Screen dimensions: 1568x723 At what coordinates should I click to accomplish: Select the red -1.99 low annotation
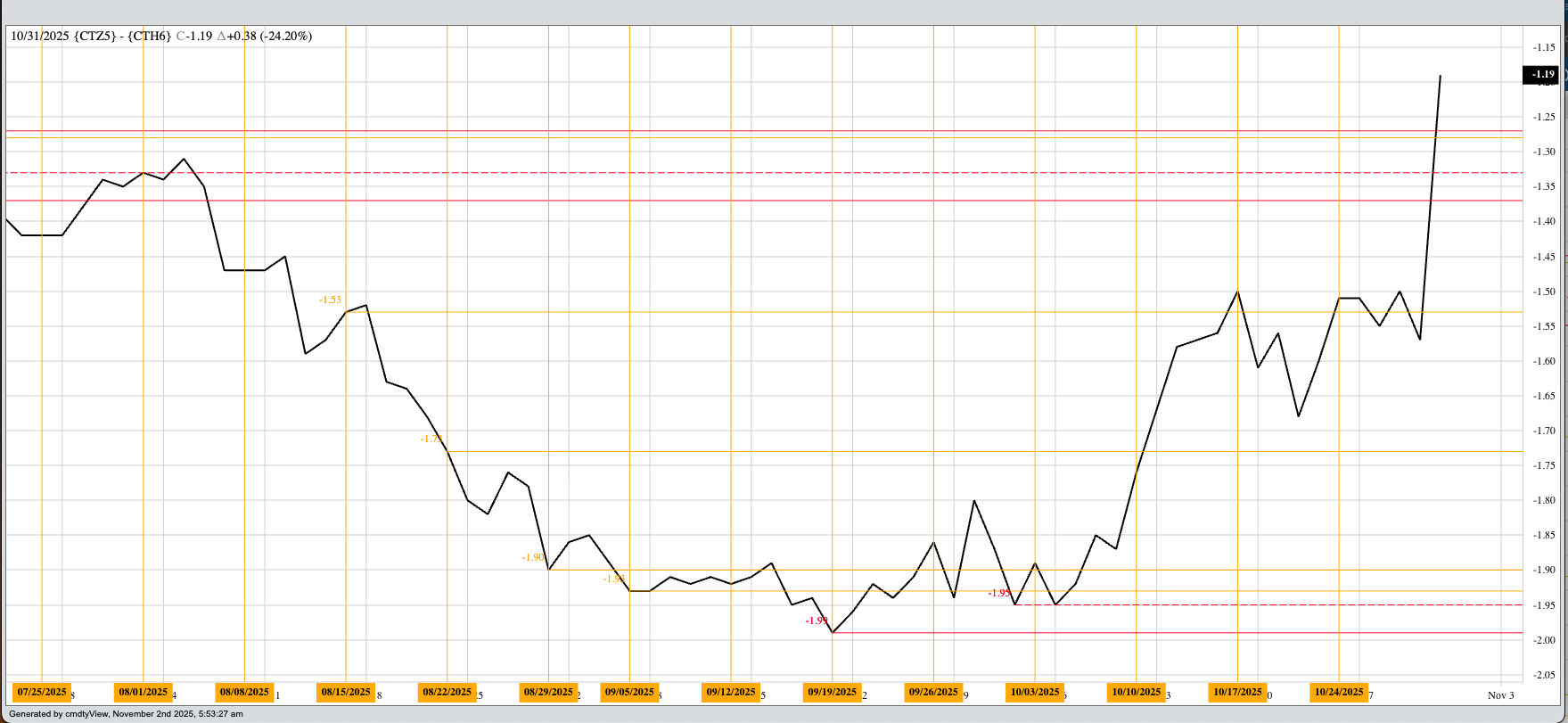tap(817, 620)
